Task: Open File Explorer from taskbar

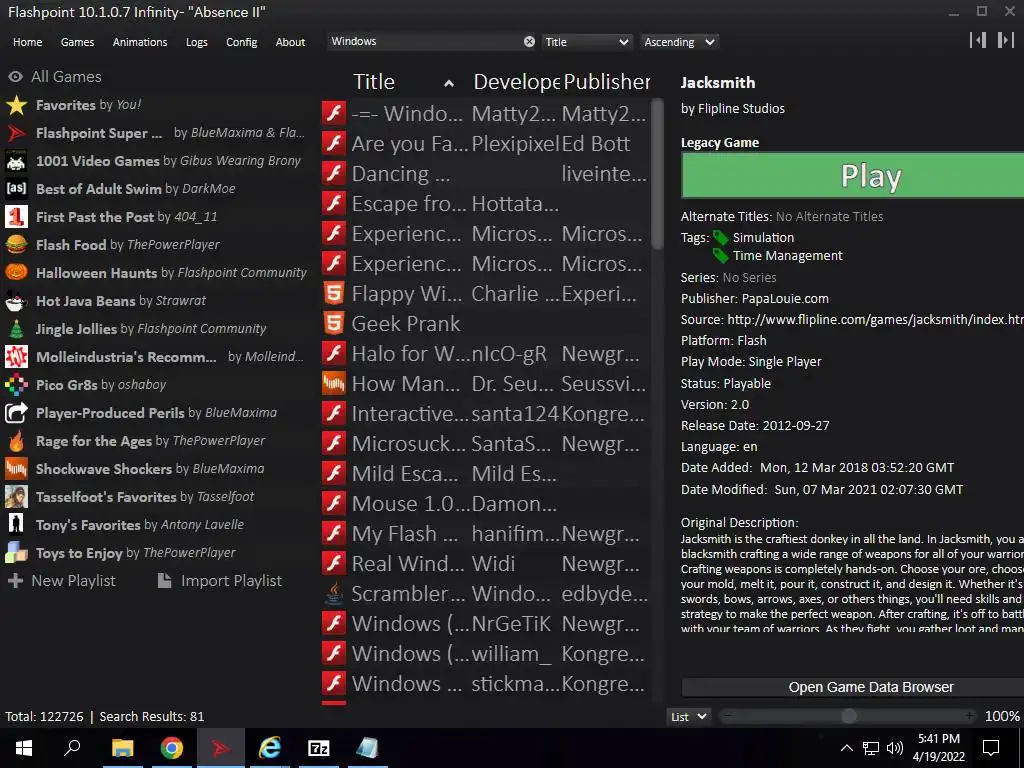Action: [x=122, y=748]
